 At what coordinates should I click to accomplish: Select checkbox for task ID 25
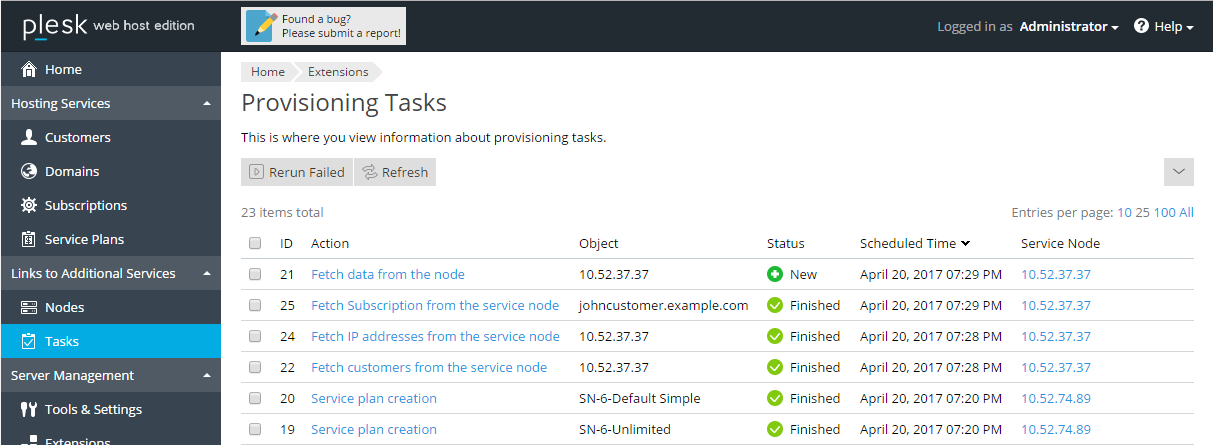(x=255, y=305)
